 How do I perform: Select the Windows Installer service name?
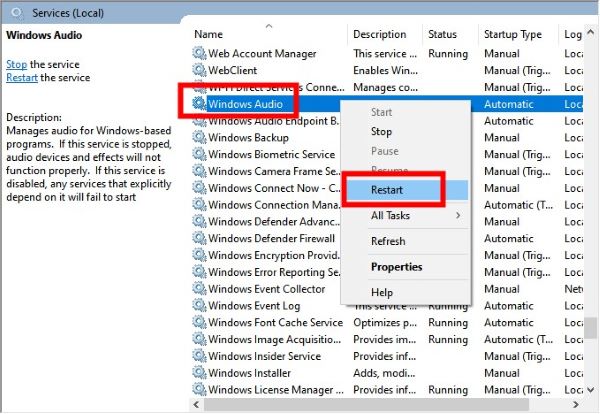(x=249, y=373)
